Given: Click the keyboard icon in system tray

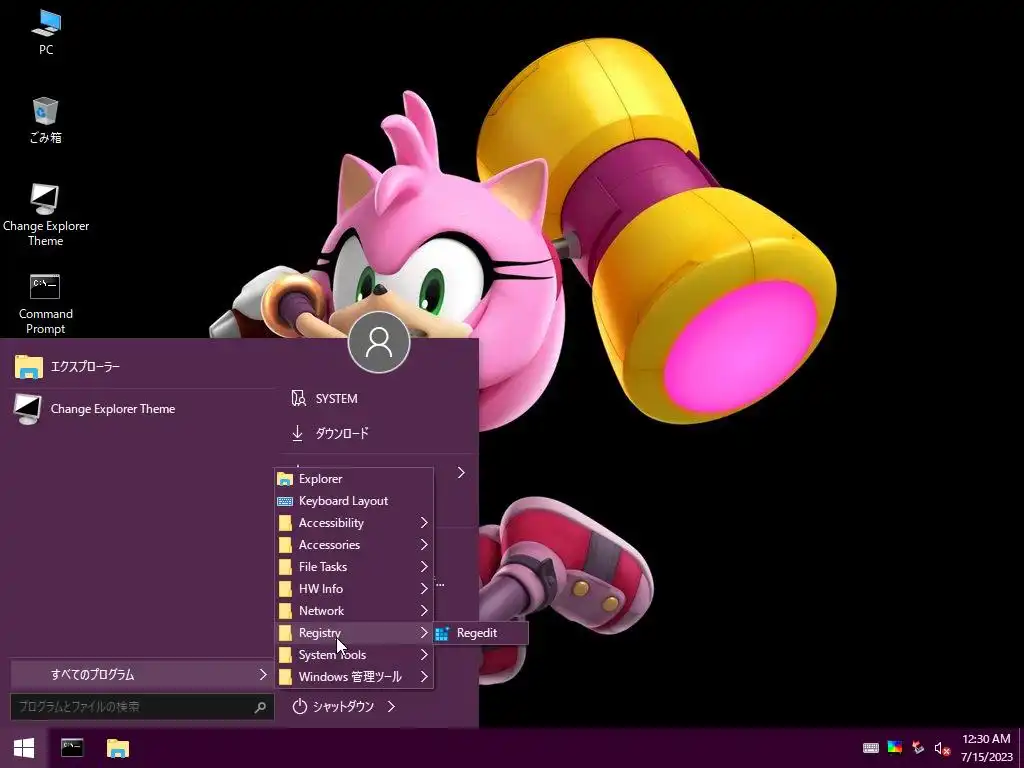Looking at the screenshot, I should coord(871,748).
